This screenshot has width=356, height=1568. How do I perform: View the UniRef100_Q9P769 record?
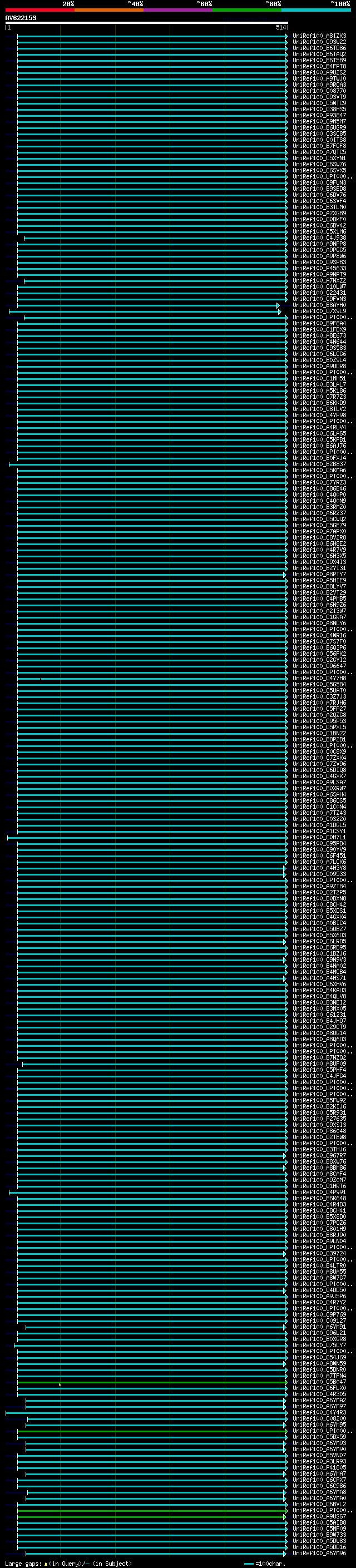click(x=319, y=1315)
